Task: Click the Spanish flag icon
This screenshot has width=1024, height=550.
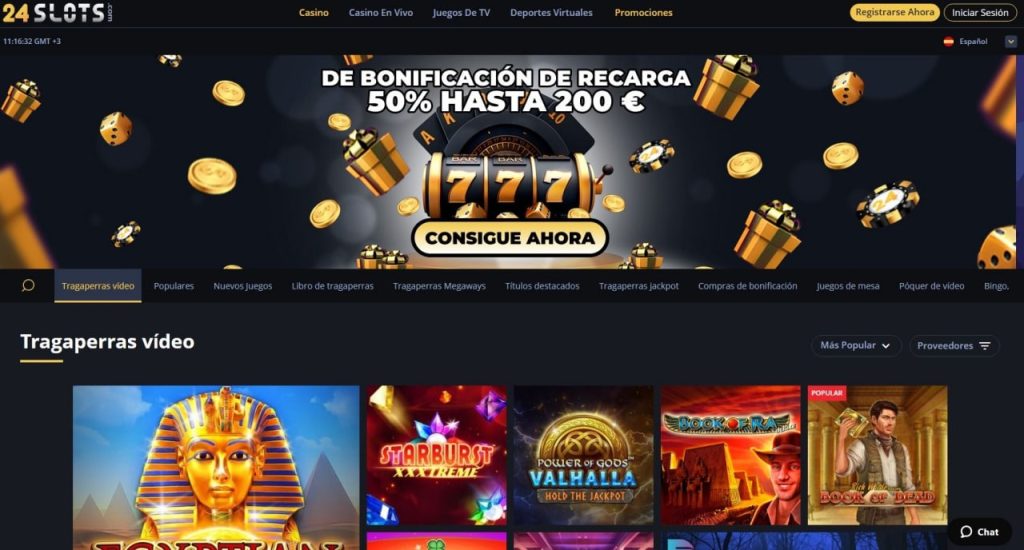Action: 948,41
